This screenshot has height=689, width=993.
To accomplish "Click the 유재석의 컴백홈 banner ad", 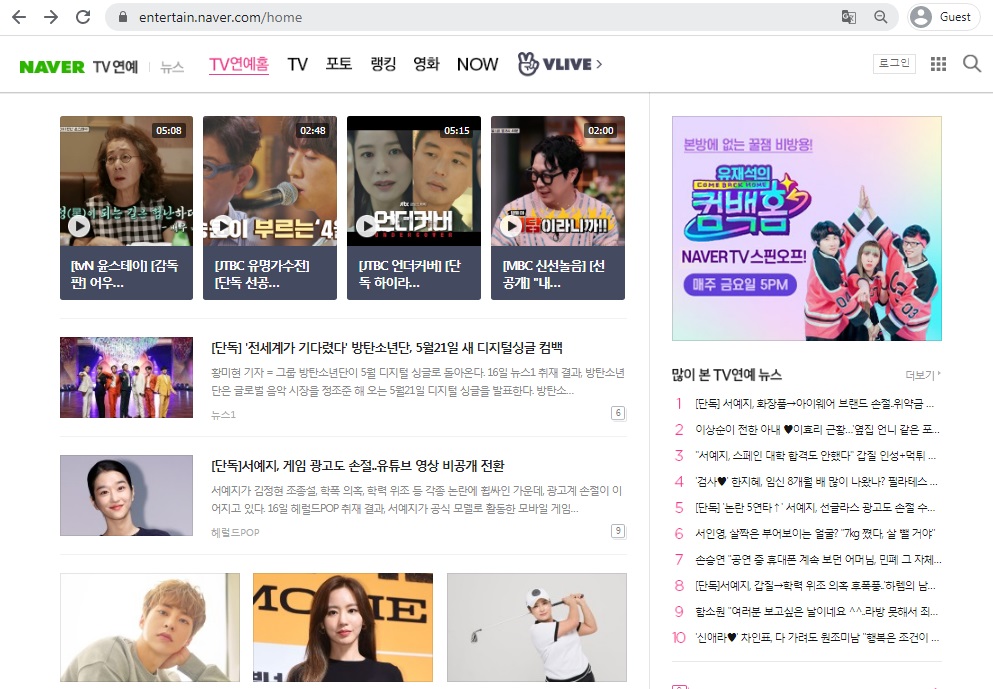I will coord(806,228).
